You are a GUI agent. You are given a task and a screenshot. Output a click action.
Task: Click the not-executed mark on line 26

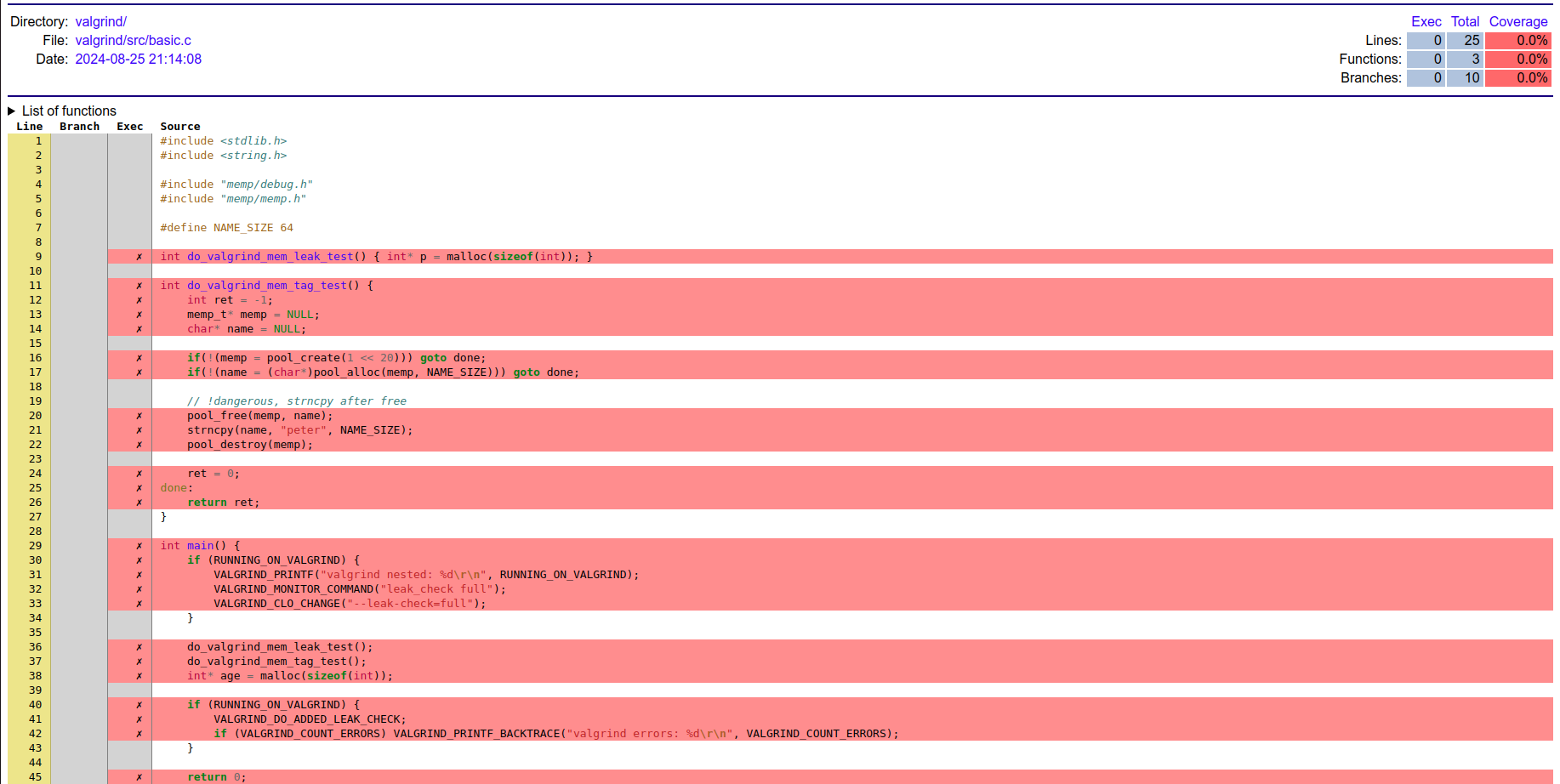(139, 503)
